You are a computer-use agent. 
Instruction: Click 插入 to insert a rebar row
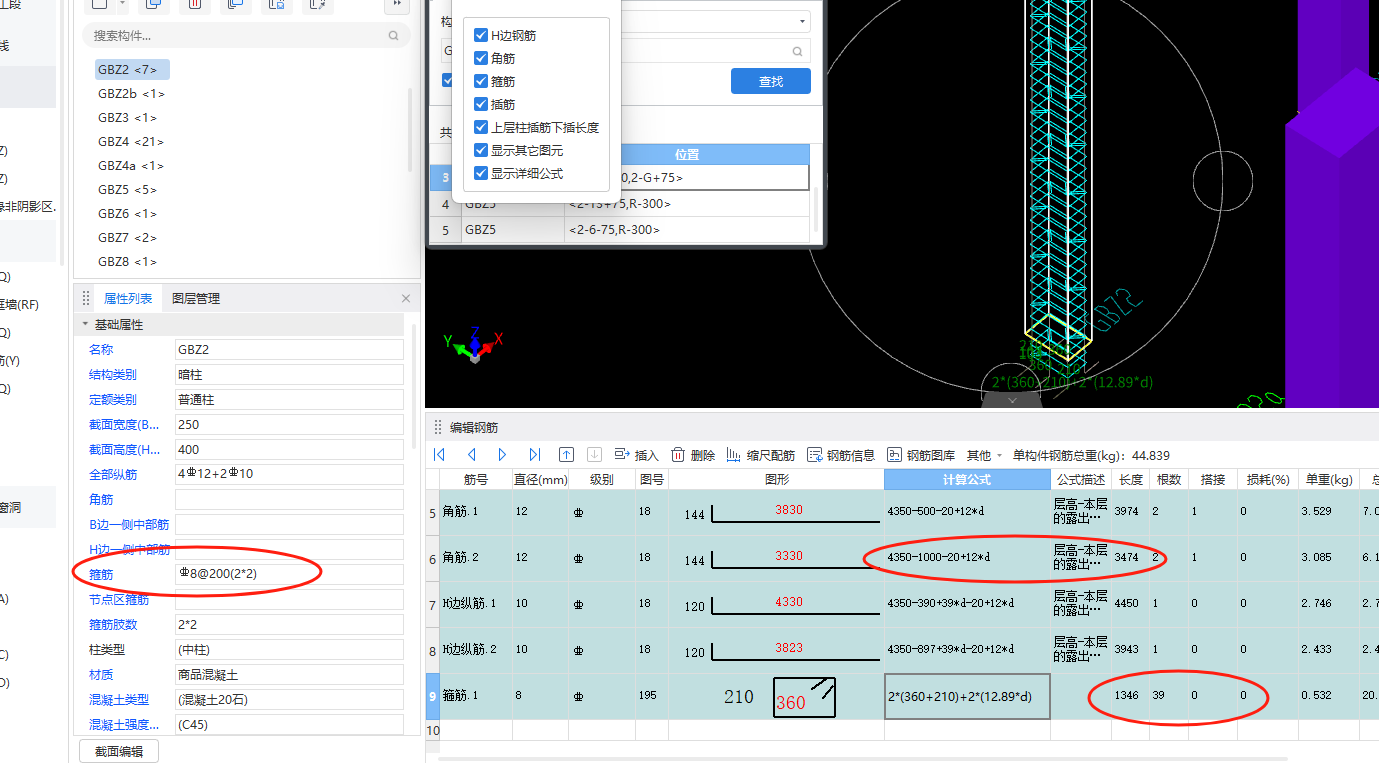(x=636, y=455)
